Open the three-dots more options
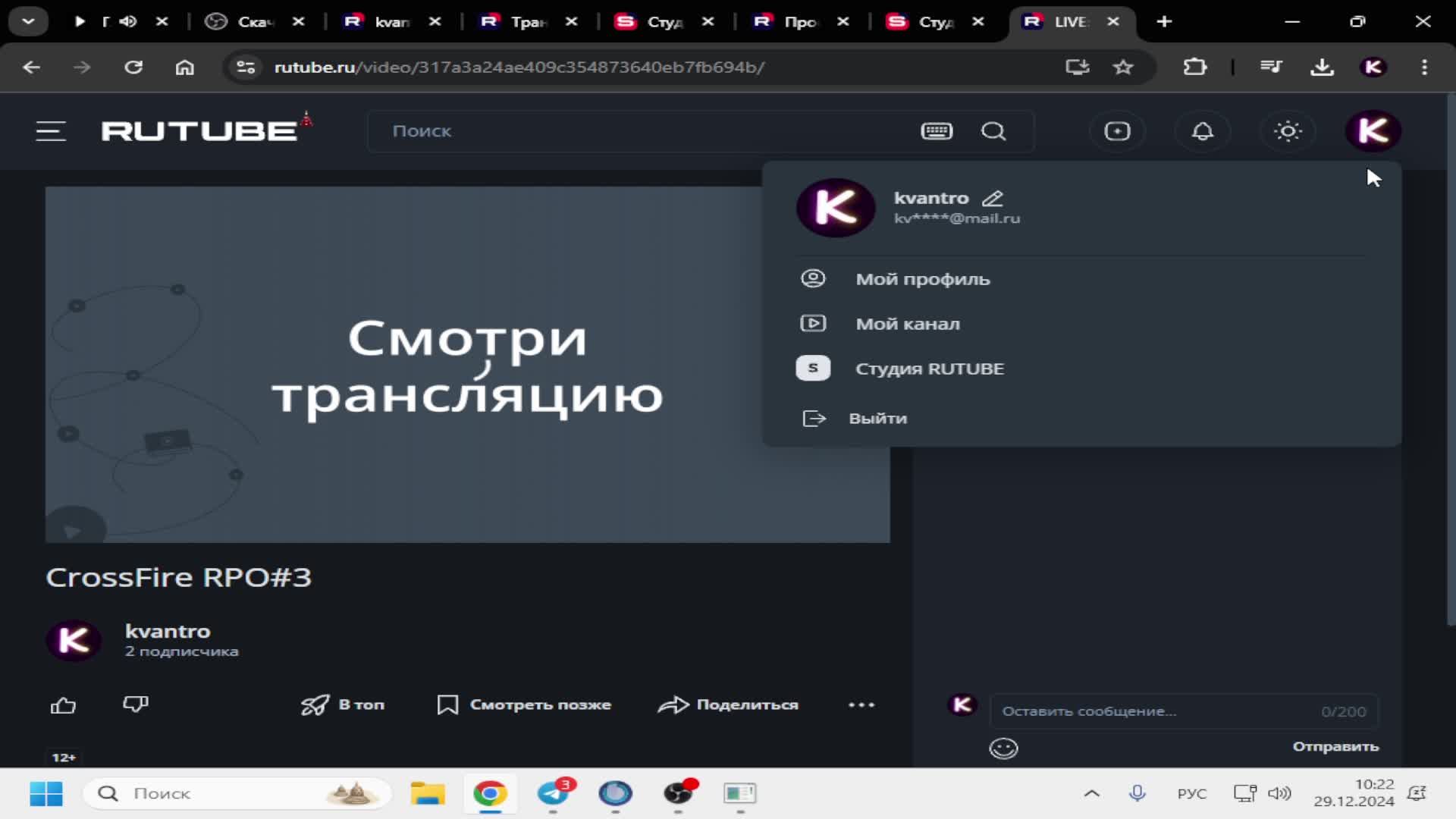Viewport: 1456px width, 819px height. (861, 705)
